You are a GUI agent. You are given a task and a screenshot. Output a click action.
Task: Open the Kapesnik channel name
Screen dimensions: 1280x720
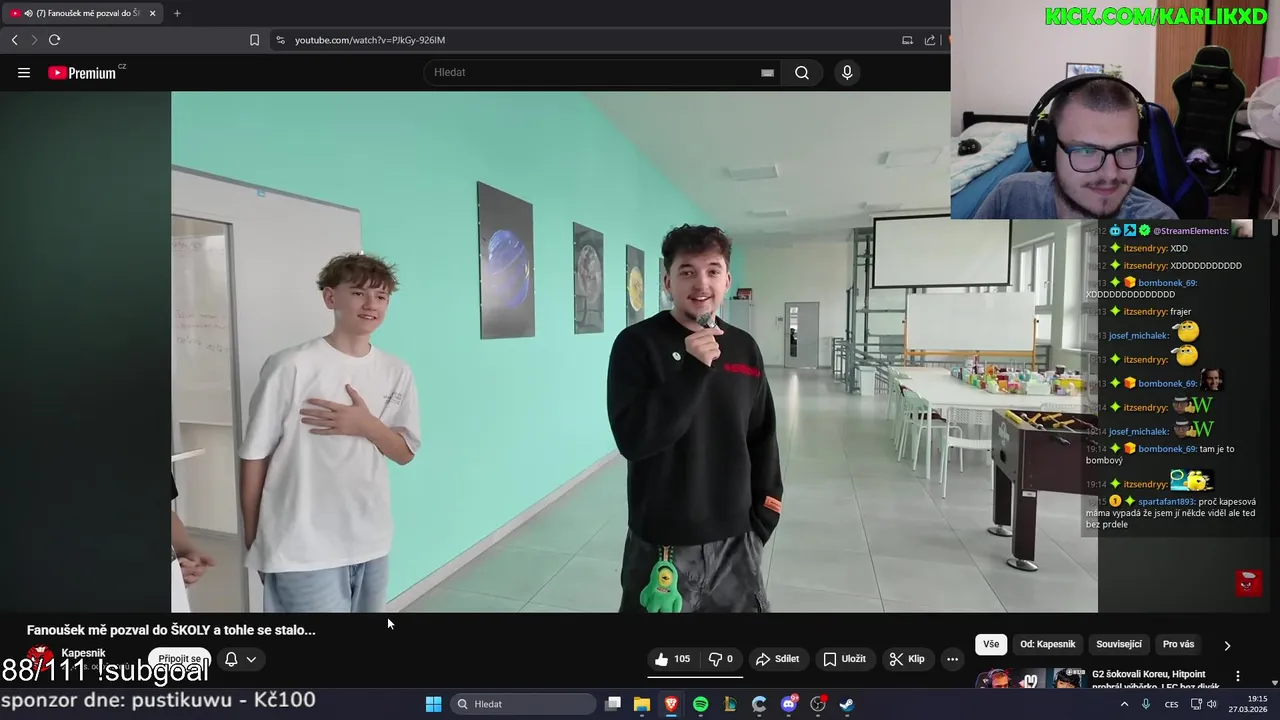pos(83,653)
